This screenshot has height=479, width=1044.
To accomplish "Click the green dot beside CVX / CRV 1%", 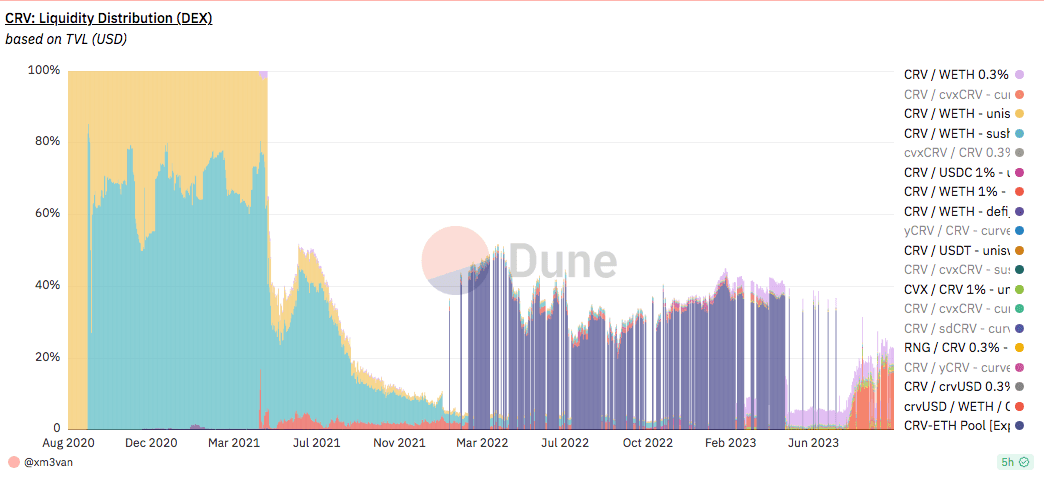I will tap(1019, 289).
